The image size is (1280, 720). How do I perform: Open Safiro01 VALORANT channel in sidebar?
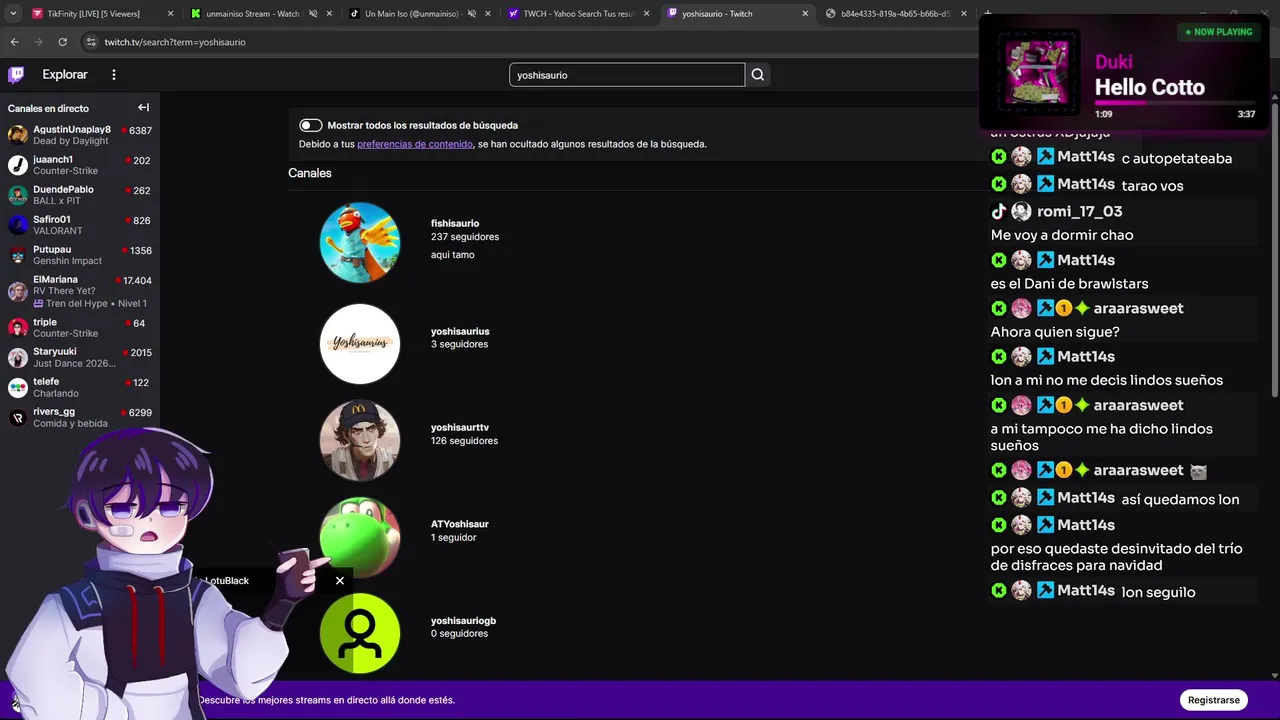tap(80, 225)
